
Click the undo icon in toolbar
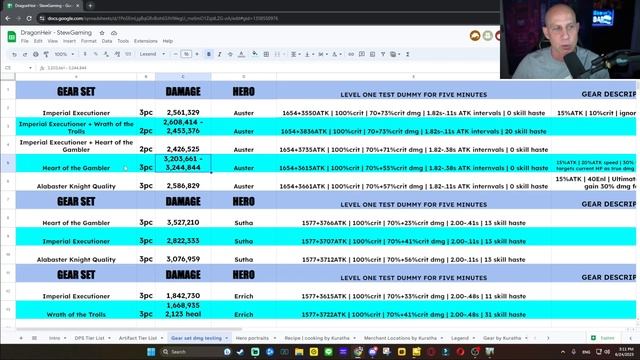click(x=14, y=54)
